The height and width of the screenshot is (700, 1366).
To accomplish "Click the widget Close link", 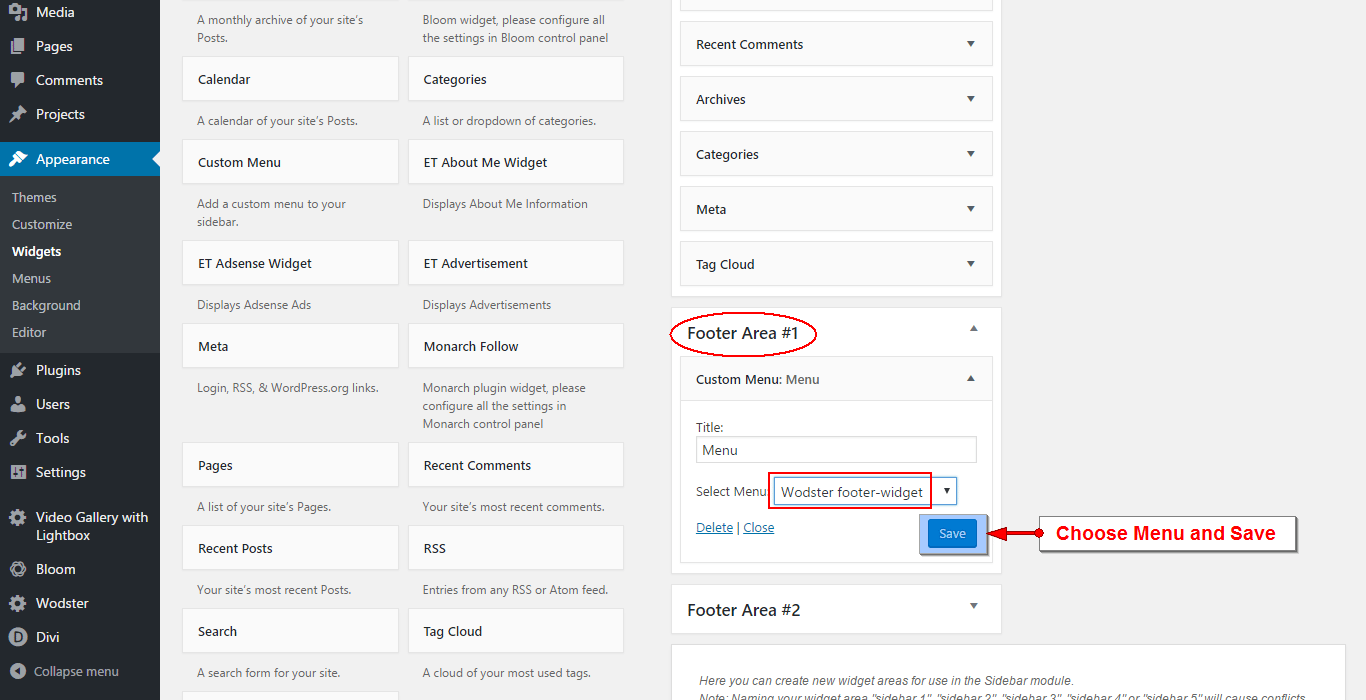I will (x=758, y=527).
